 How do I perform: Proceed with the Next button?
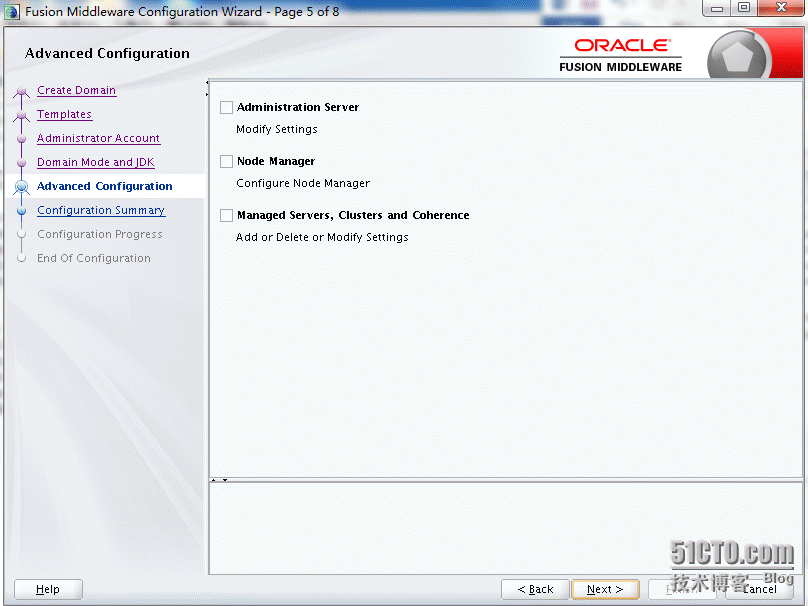605,589
